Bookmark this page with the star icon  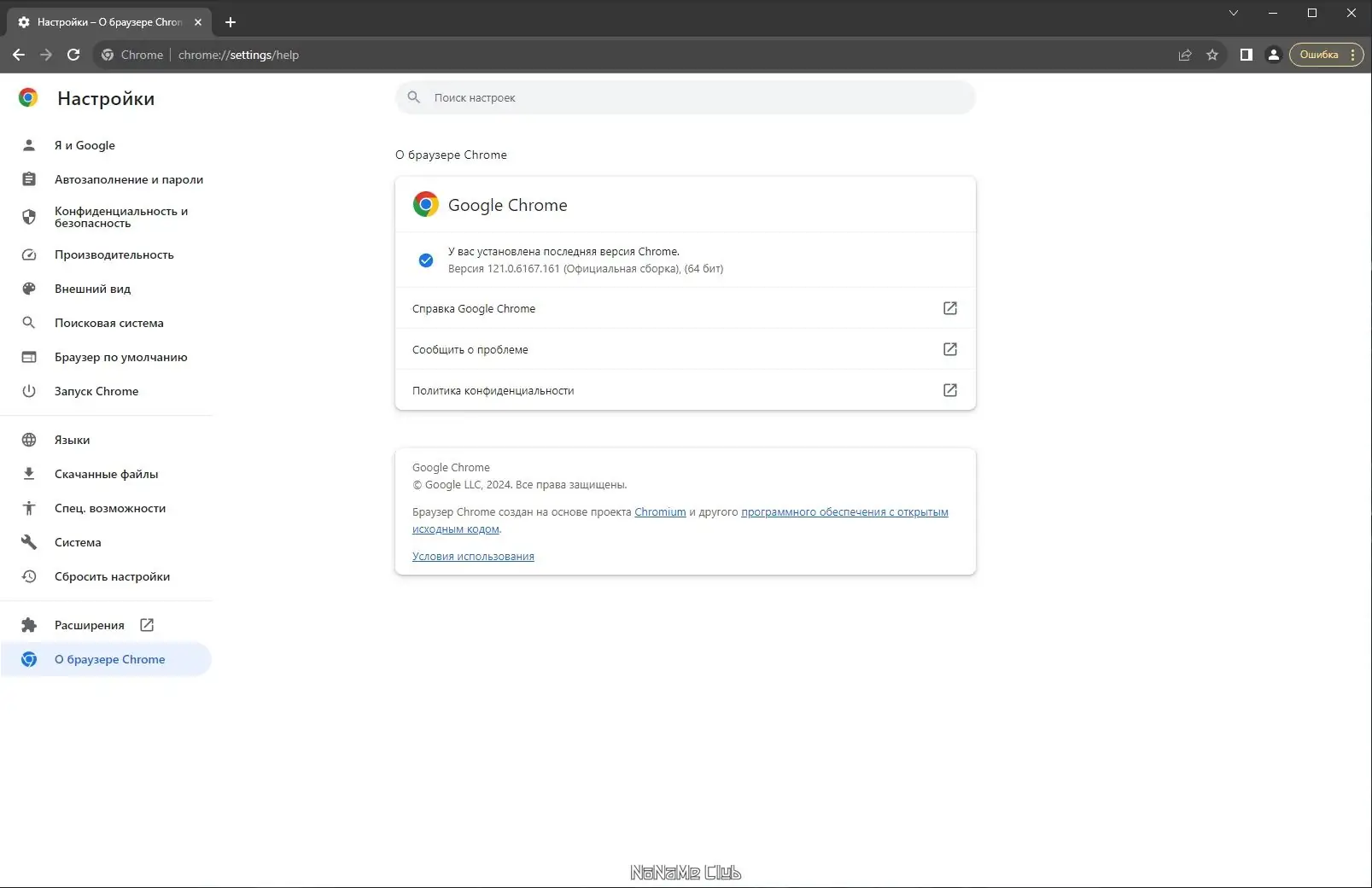pyautogui.click(x=1212, y=55)
